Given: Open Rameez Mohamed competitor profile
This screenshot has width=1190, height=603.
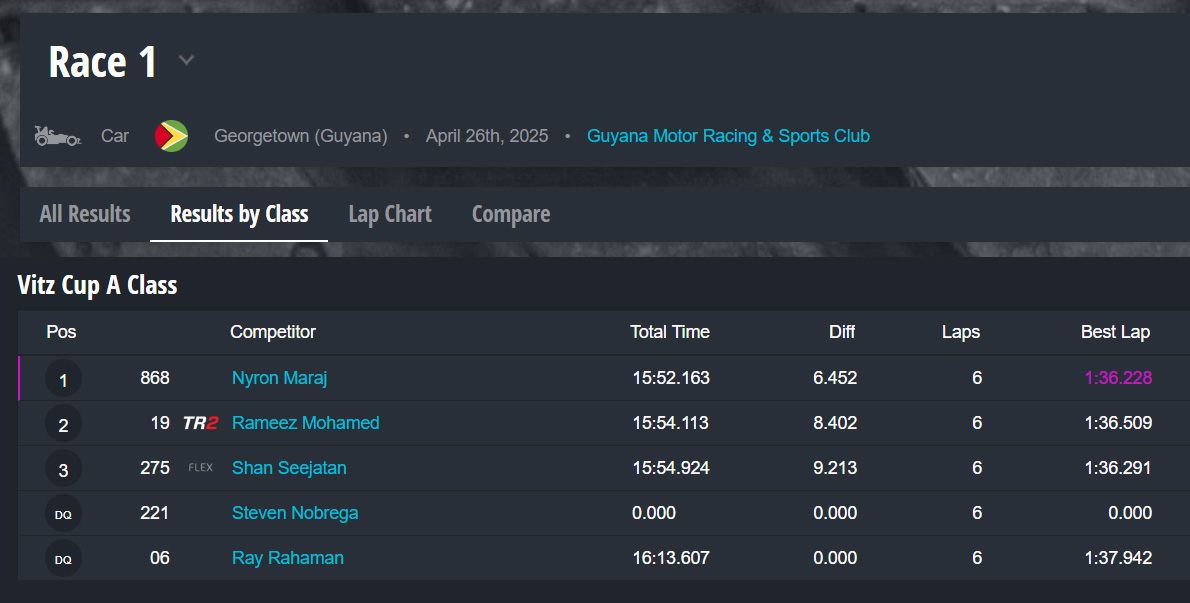Looking at the screenshot, I should (x=305, y=423).
